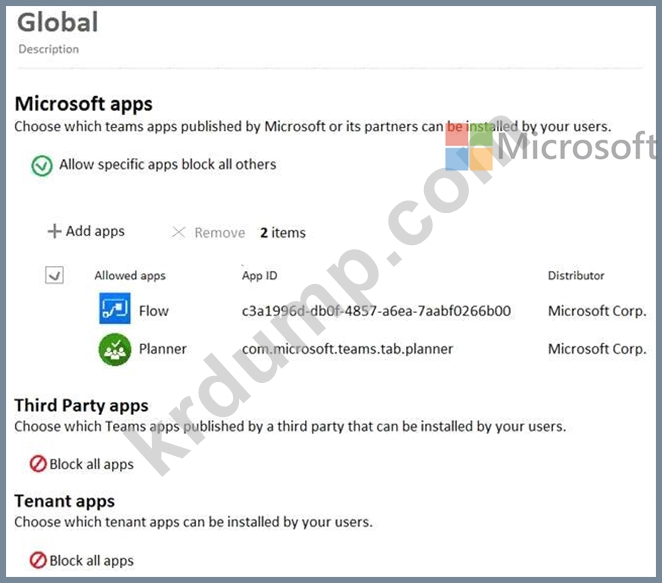The height and width of the screenshot is (583, 662).
Task: Open Third Party apps 'Block all apps' setting
Action: [x=91, y=464]
